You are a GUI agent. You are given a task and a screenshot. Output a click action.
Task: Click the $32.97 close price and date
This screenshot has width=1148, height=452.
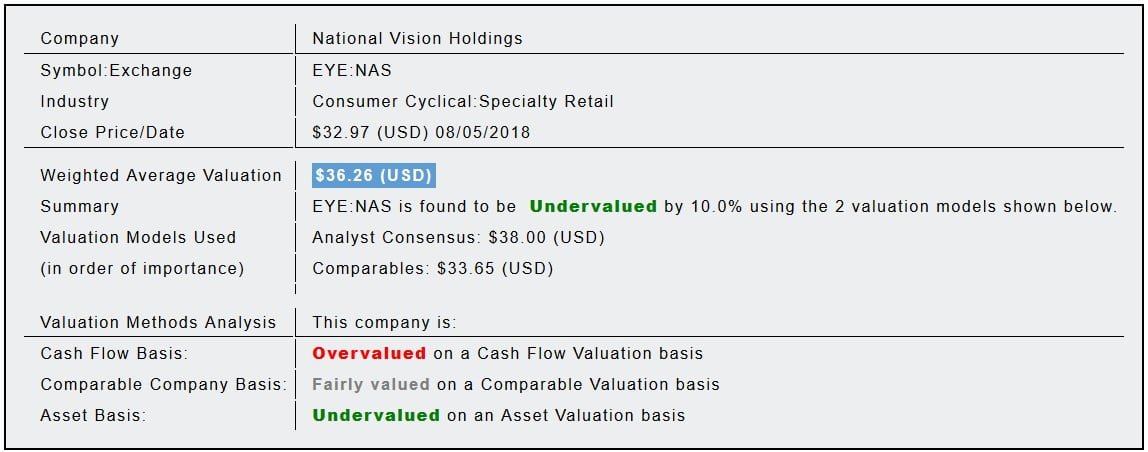(421, 132)
